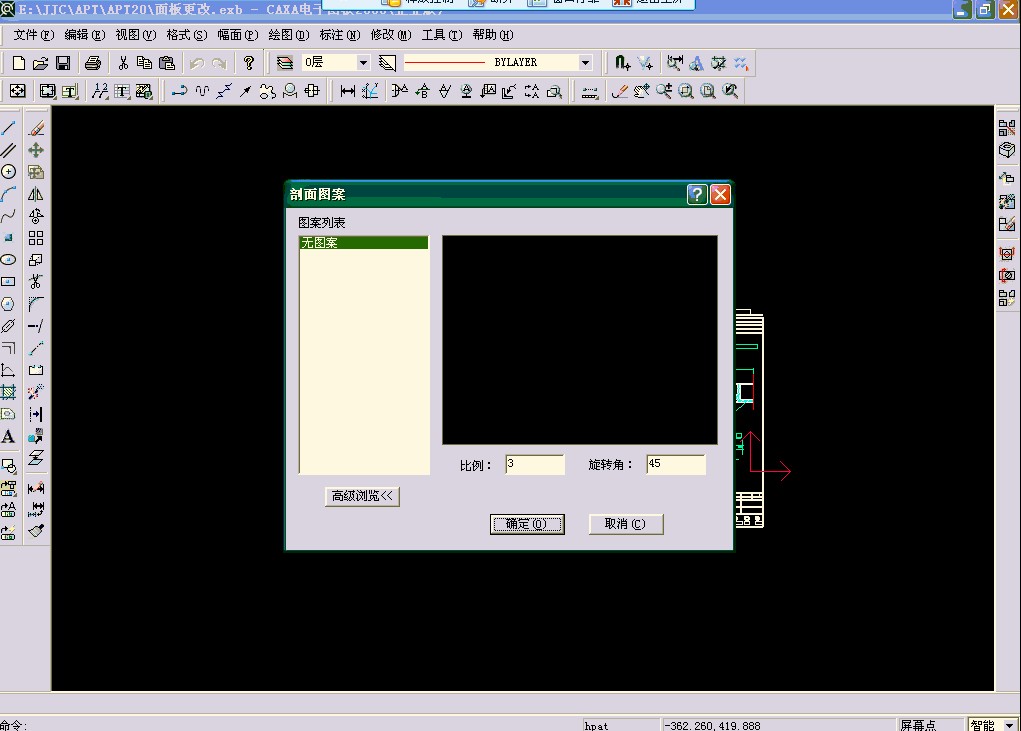Viewport: 1021px width, 731px height.
Task: Open the 绘图 menu
Action: click(x=287, y=35)
